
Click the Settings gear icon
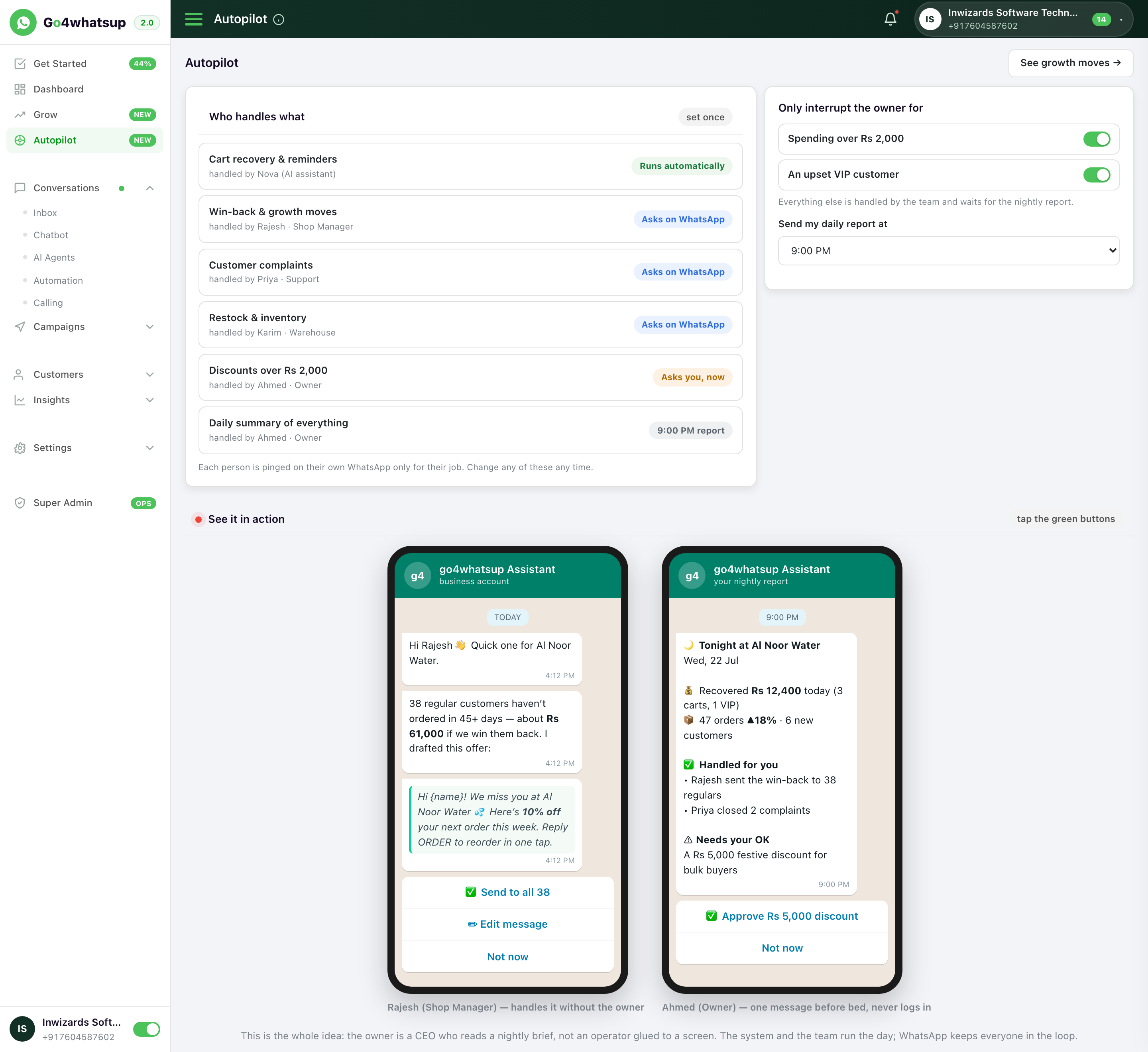coord(20,448)
